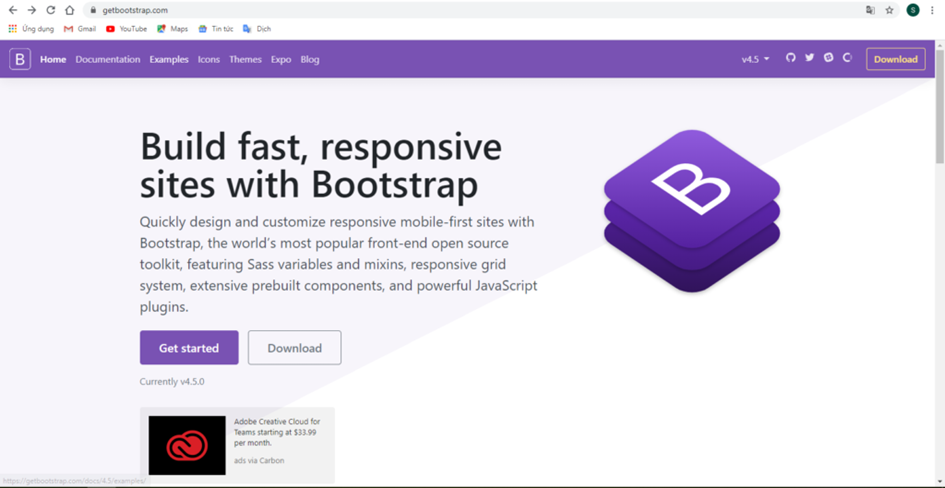
Task: Open the Blog nav item
Action: (x=310, y=59)
